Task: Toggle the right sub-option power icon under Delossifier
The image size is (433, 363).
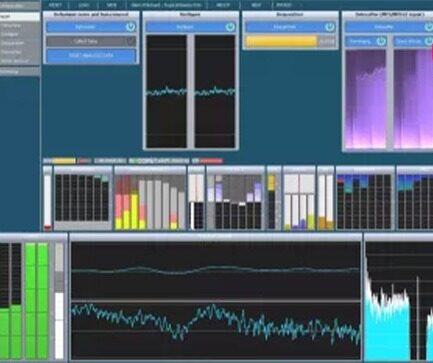Action: 429,41
